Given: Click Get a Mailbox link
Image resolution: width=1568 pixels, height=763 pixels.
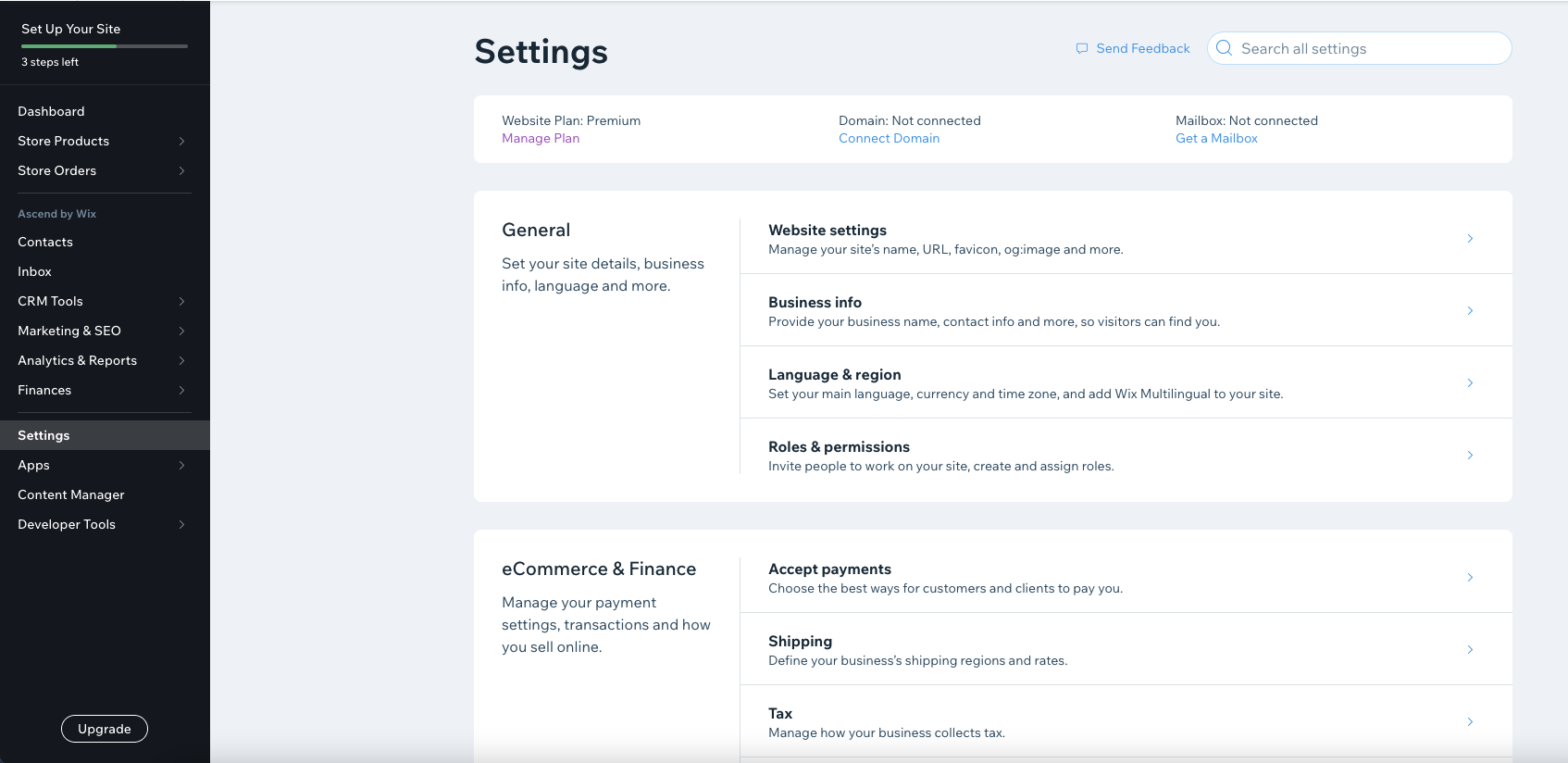Looking at the screenshot, I should (1216, 138).
